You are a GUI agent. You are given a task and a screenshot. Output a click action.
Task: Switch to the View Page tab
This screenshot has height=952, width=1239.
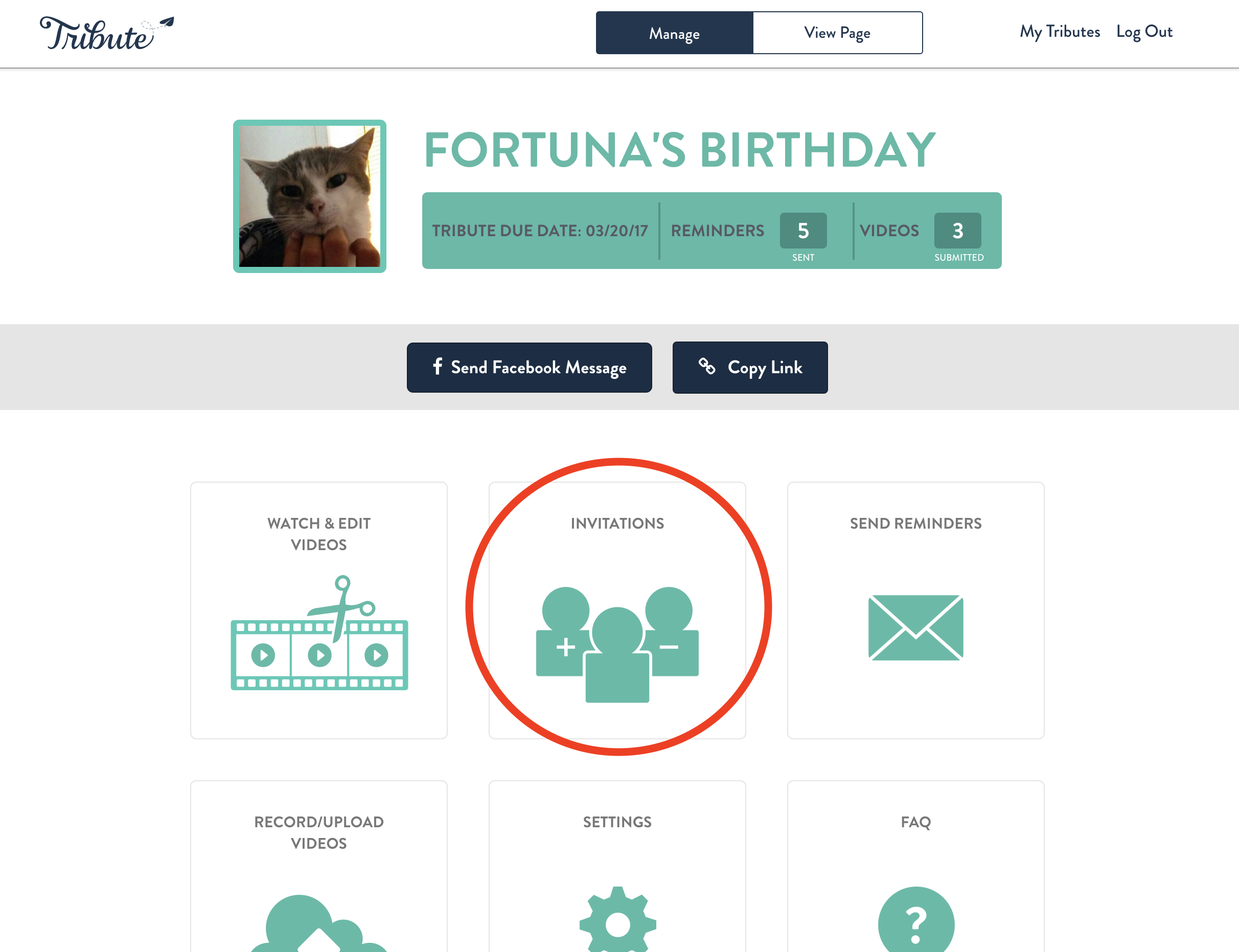(x=837, y=33)
